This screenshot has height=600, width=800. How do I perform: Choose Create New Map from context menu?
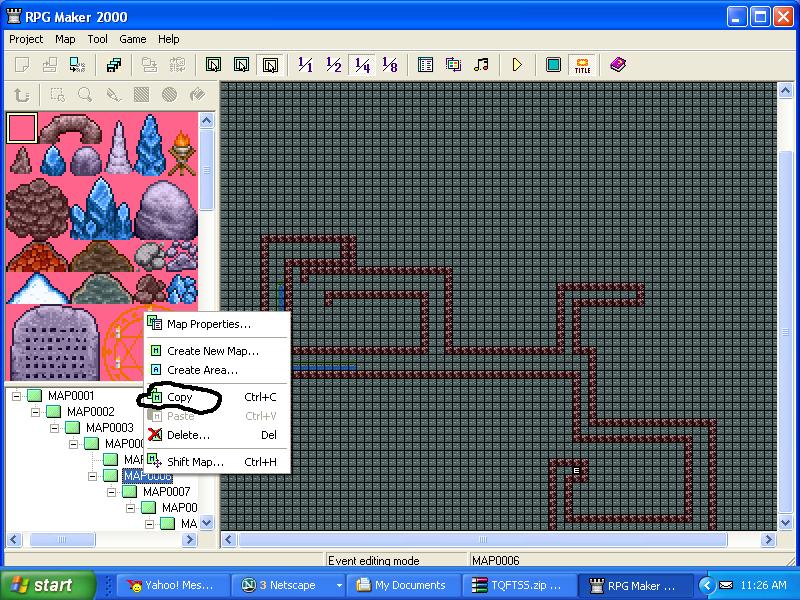(x=217, y=351)
